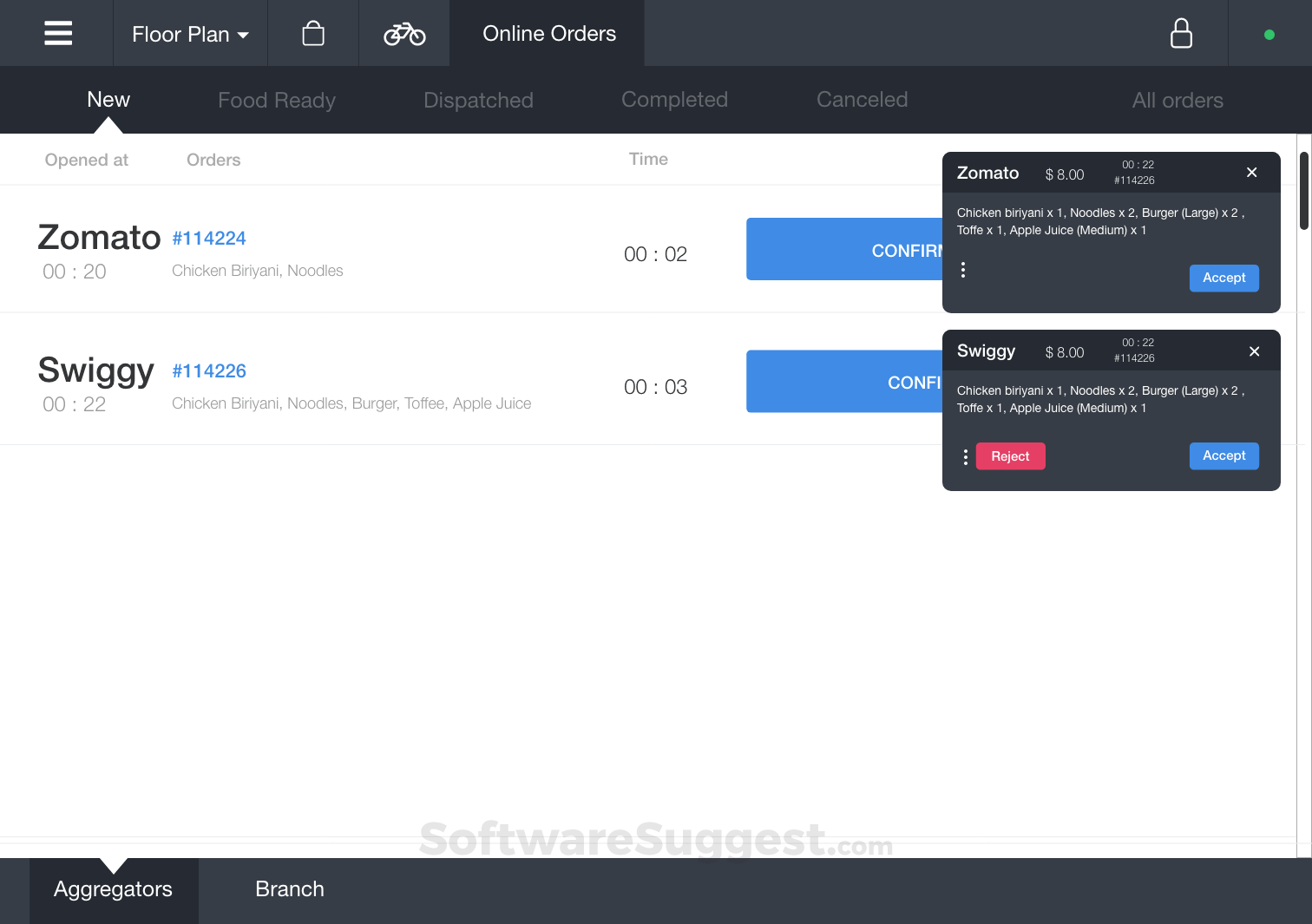
Task: Accept the Swiggy notification order
Action: [x=1223, y=455]
